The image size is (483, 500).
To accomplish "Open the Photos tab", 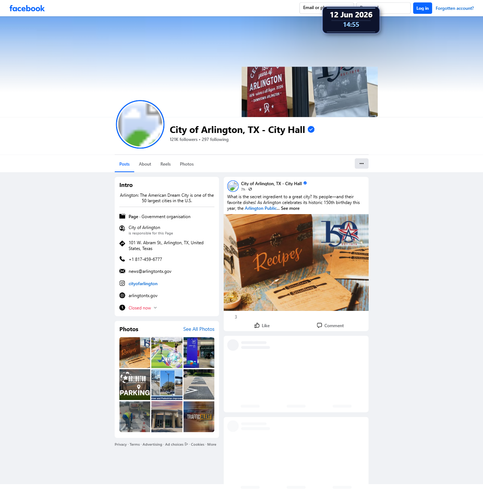I will tap(187, 164).
